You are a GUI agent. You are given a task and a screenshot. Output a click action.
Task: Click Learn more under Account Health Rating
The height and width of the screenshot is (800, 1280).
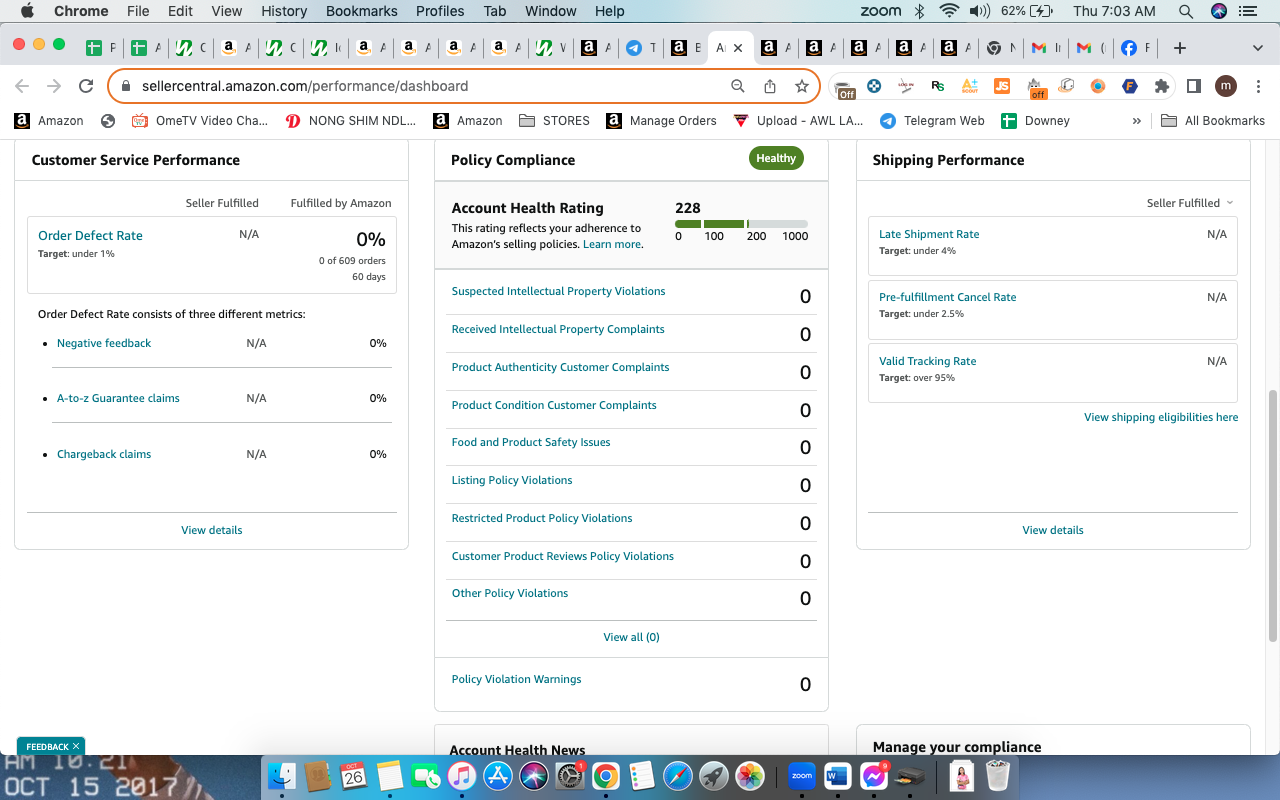point(612,244)
